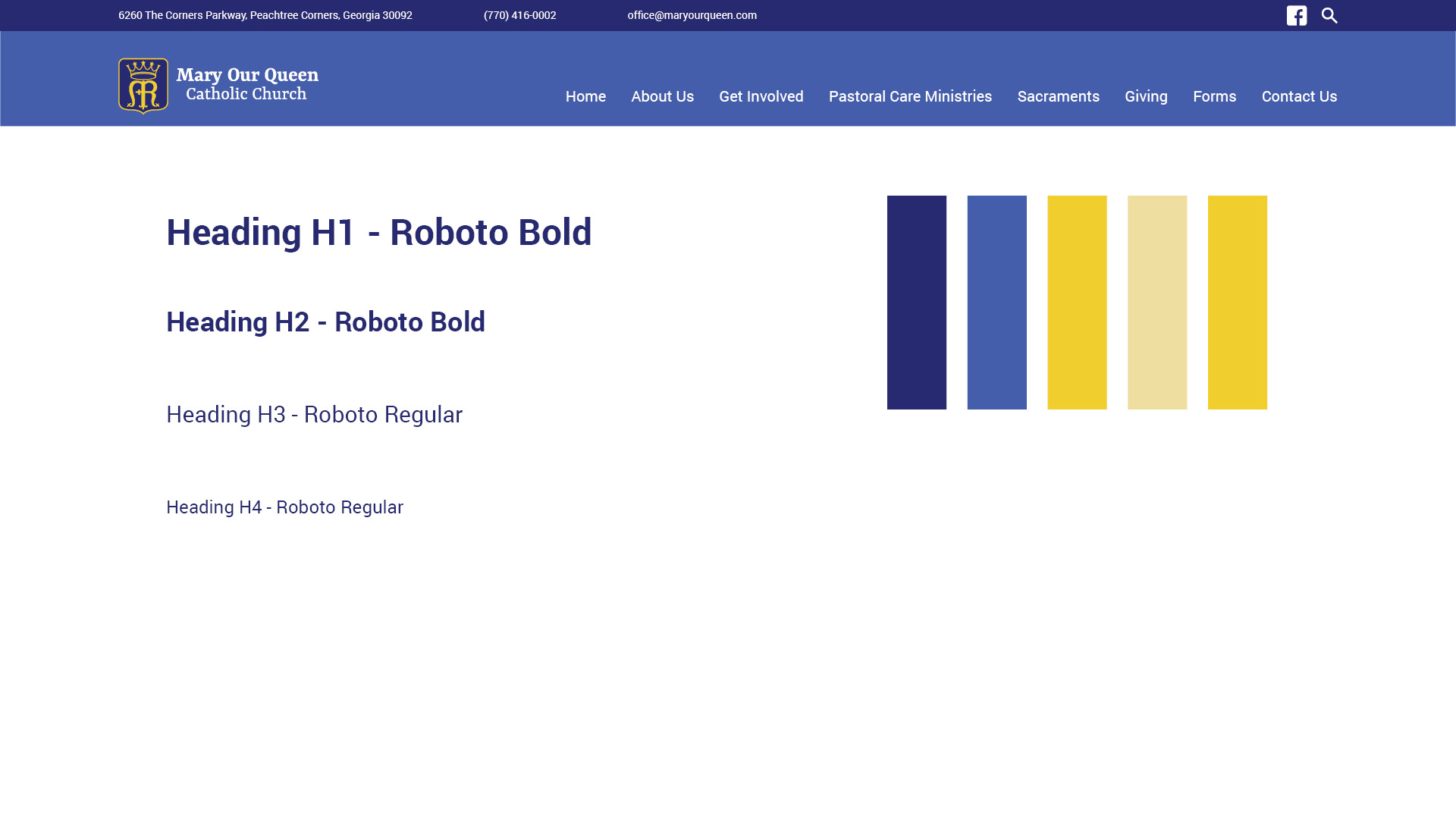Image resolution: width=1456 pixels, height=819 pixels.
Task: Open the About Us menu
Action: (662, 96)
